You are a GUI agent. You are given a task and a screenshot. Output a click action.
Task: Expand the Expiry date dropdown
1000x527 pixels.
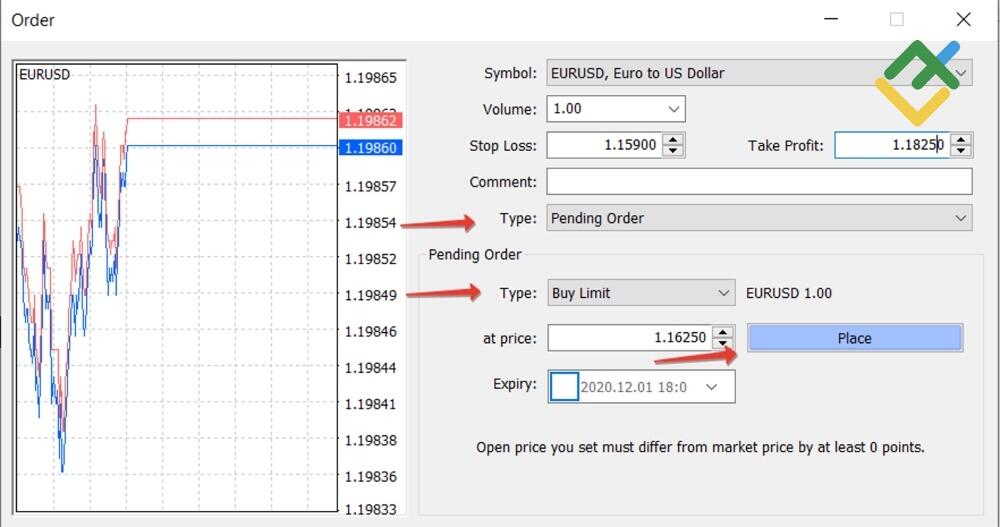pyautogui.click(x=712, y=386)
